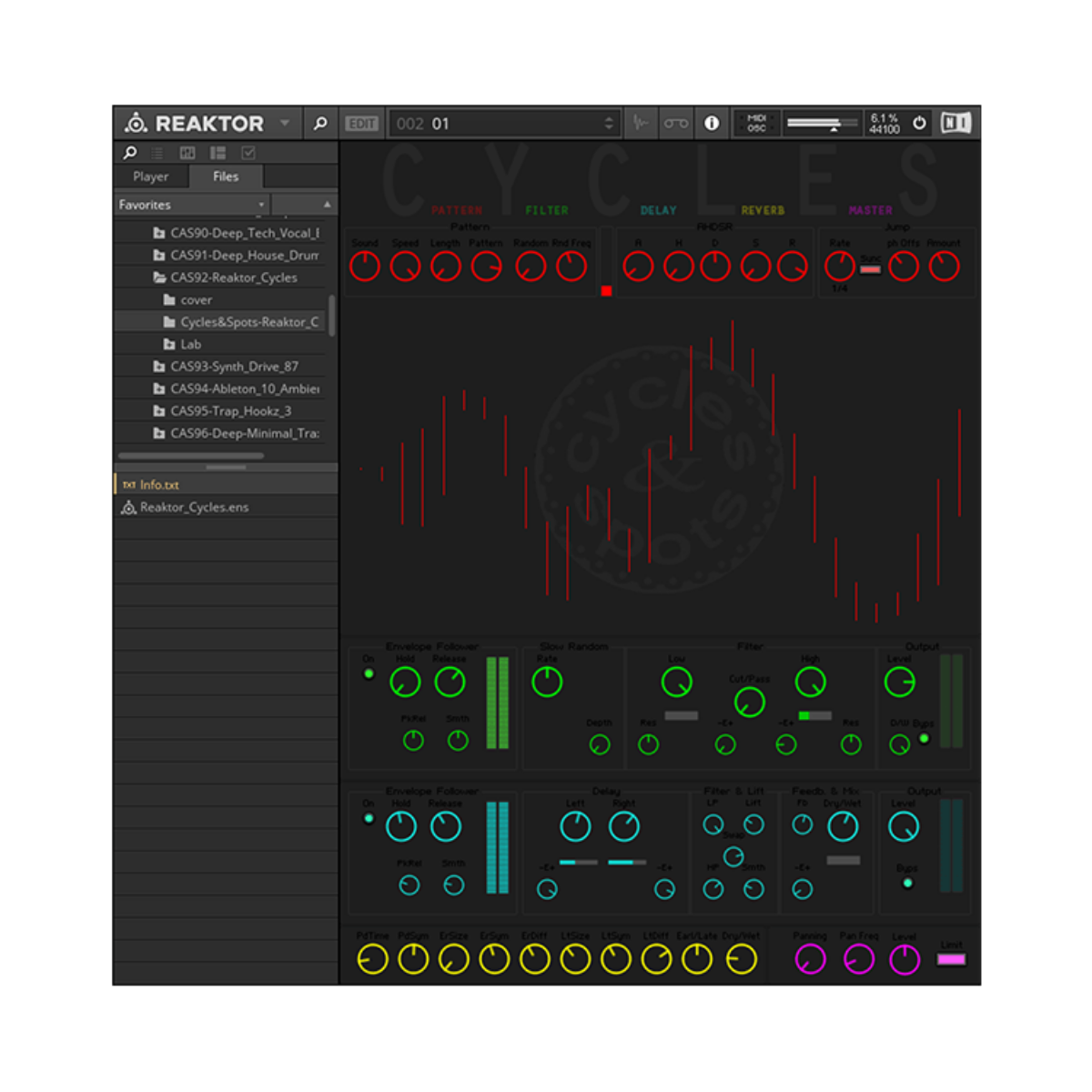The width and height of the screenshot is (1092, 1092).
Task: Toggle the cyan delay Byps switch
Action: (x=907, y=883)
